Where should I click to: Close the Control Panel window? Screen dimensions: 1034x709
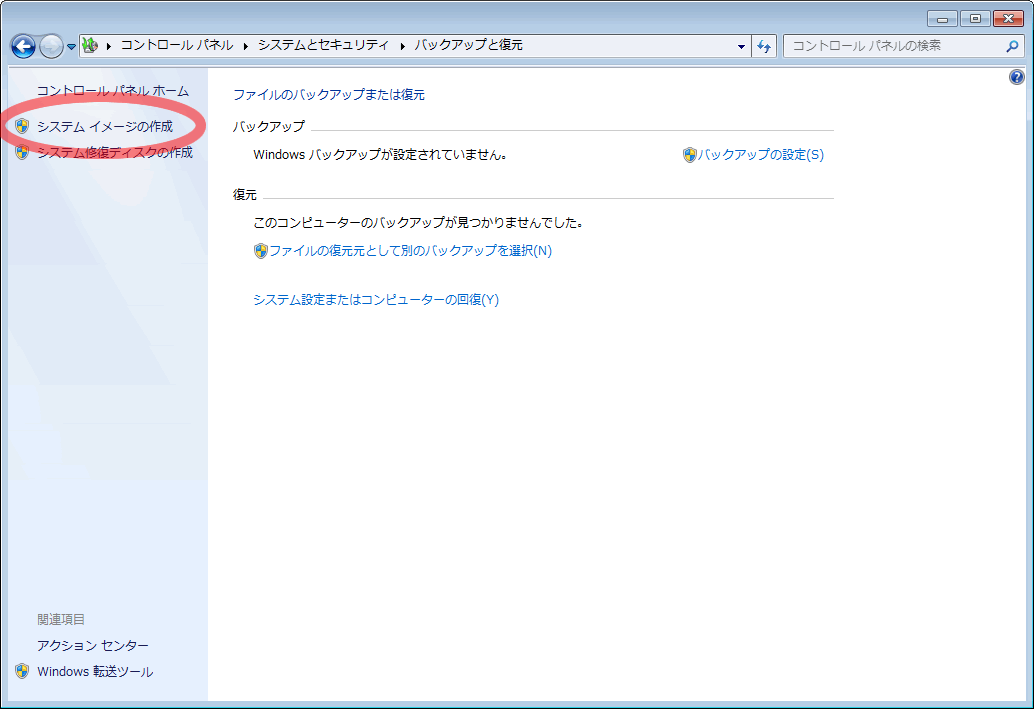point(1008,18)
